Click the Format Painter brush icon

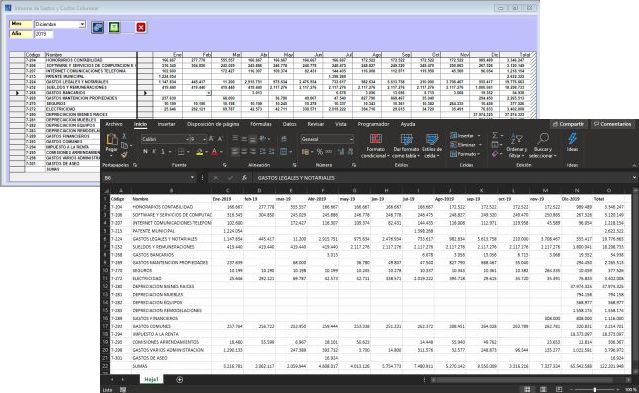click(124, 155)
